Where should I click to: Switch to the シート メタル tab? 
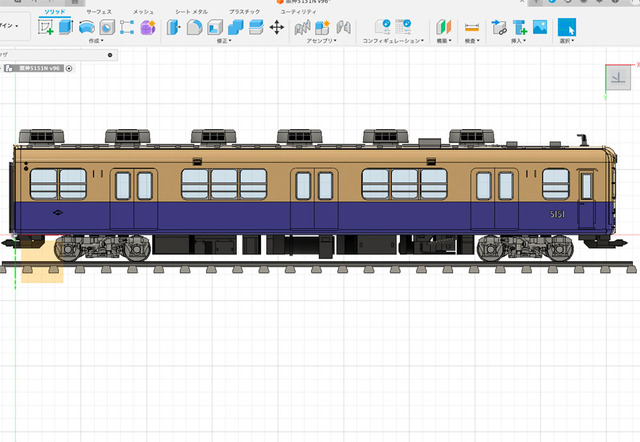(191, 12)
